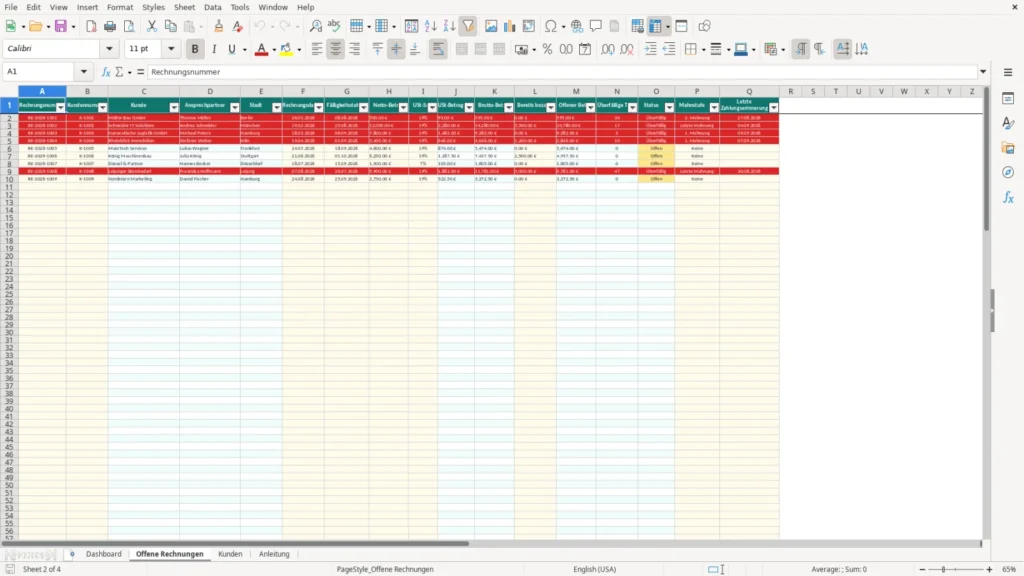Click the formula input line
This screenshot has height=576, width=1024.
tap(562, 72)
